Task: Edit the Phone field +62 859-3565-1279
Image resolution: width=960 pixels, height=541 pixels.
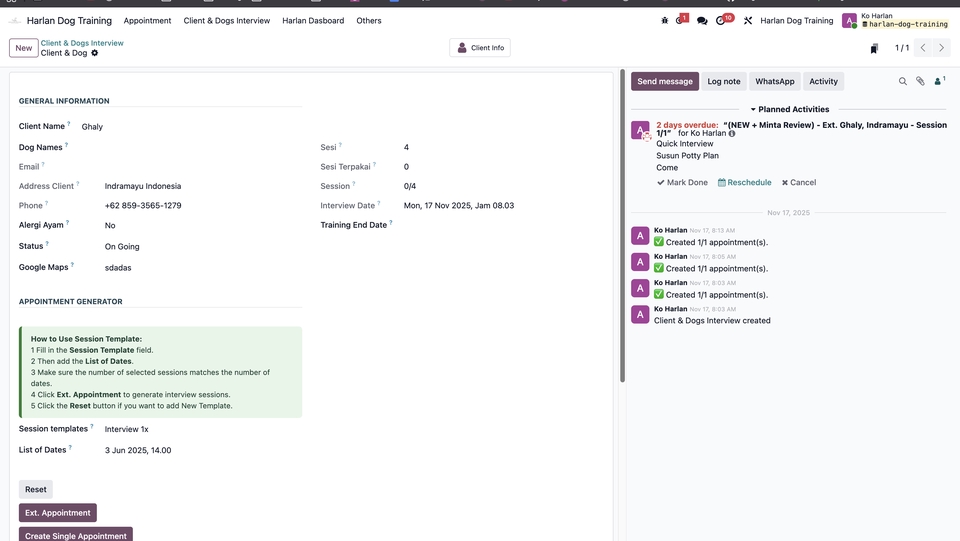Action: tap(203, 206)
